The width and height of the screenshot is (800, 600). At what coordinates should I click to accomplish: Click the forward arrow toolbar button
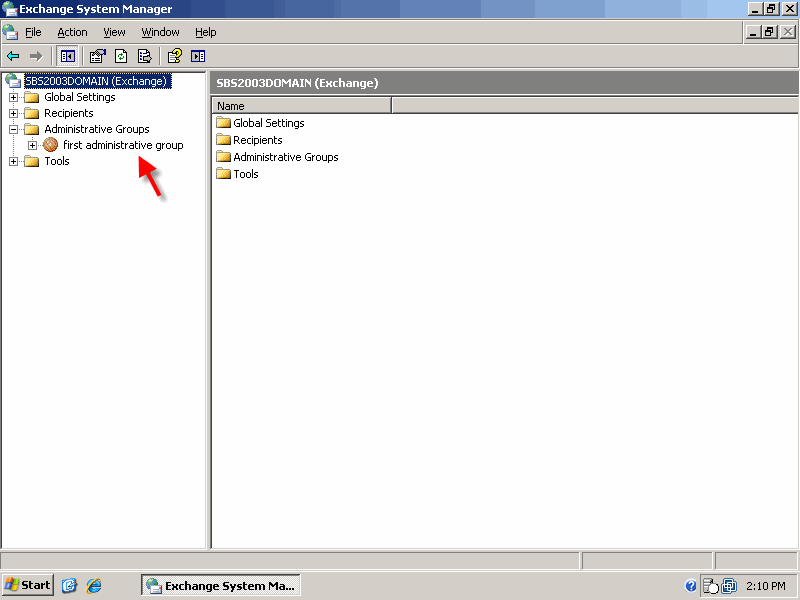[x=36, y=56]
